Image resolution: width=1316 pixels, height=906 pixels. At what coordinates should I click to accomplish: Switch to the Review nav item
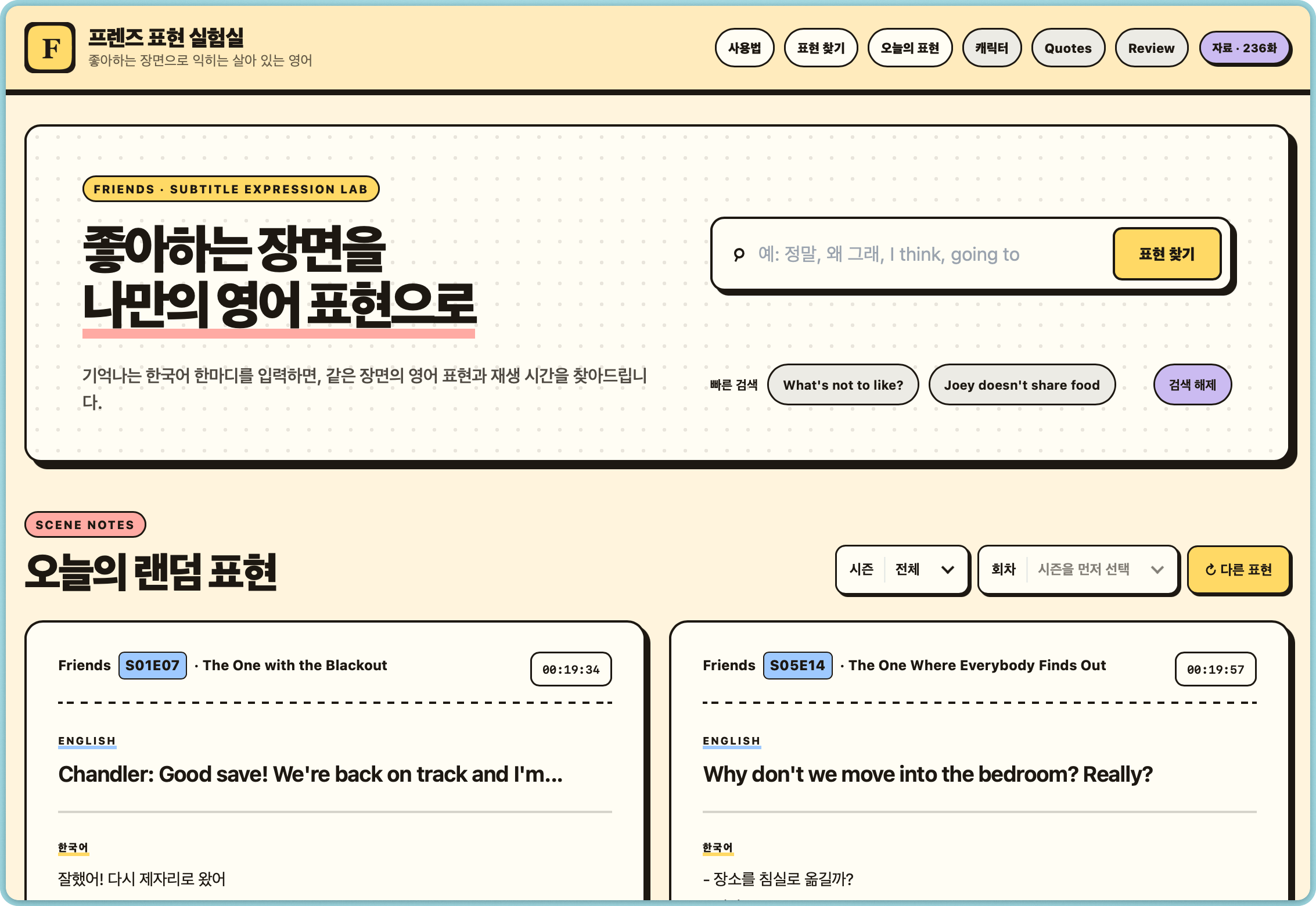pos(1151,48)
